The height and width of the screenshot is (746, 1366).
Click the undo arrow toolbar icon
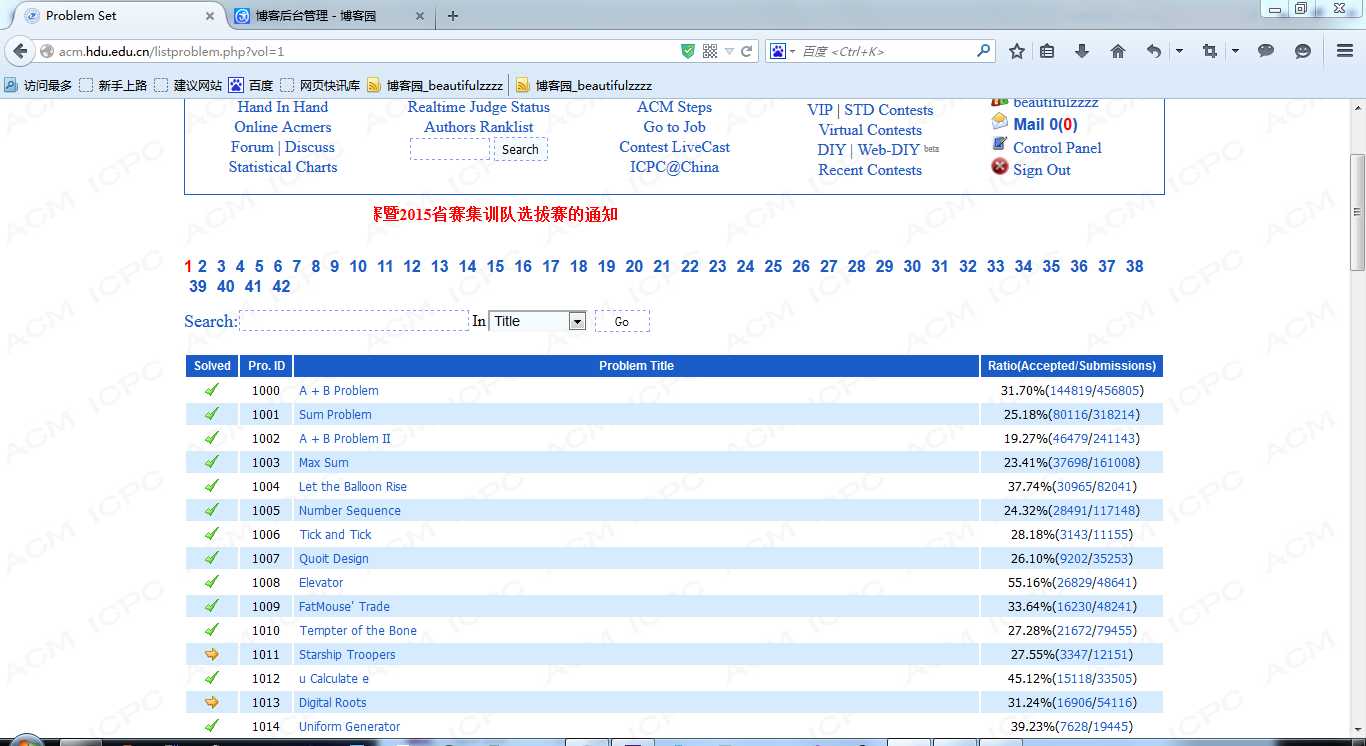click(x=1154, y=51)
